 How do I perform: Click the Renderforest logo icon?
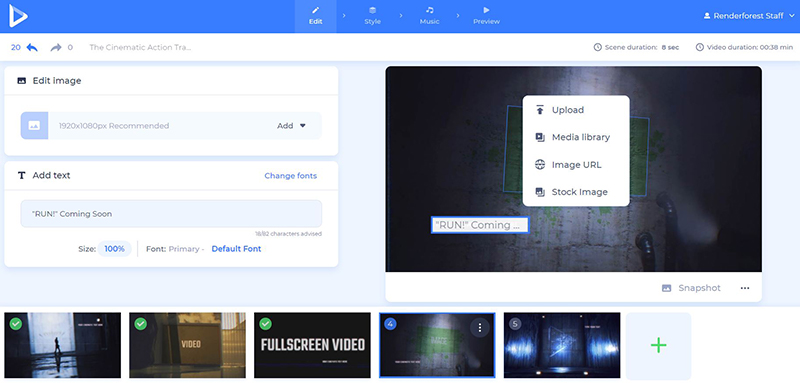(x=18, y=16)
